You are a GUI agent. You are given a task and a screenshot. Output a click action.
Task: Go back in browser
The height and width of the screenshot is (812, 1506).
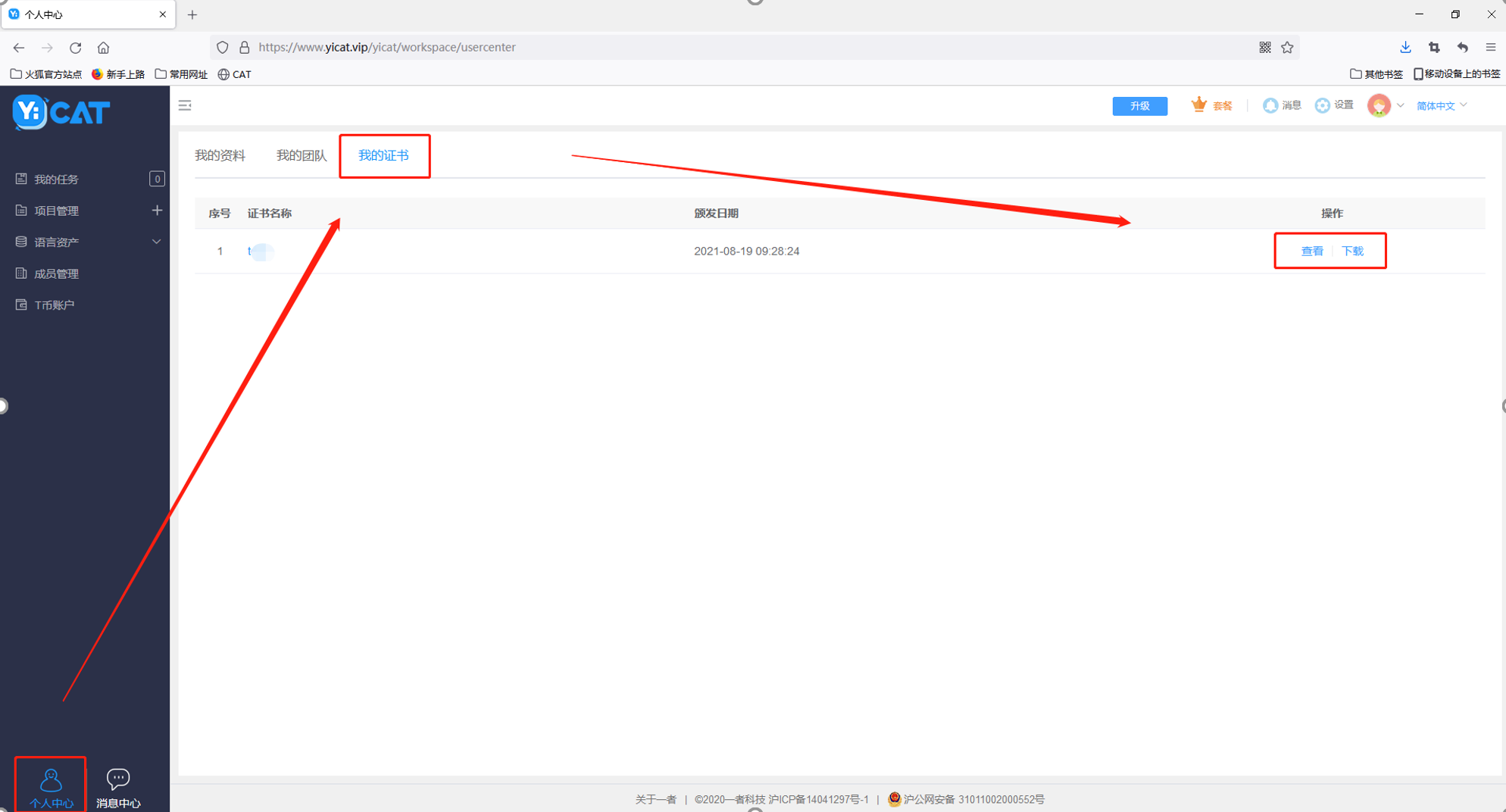click(19, 47)
